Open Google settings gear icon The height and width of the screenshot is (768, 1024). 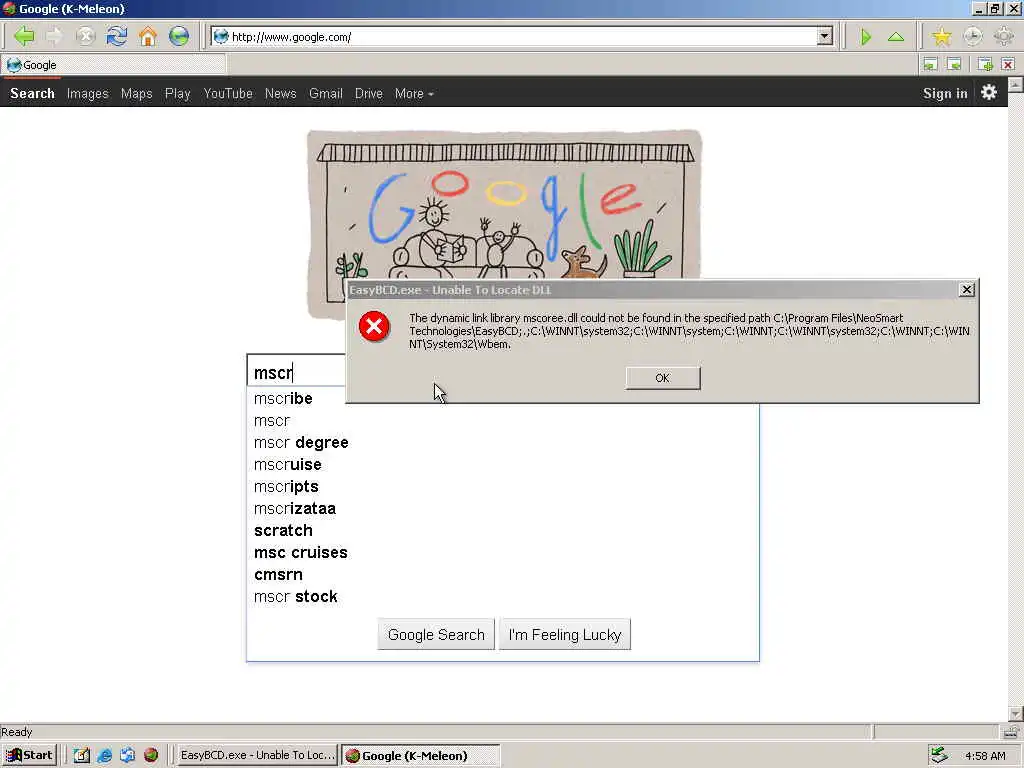point(989,92)
